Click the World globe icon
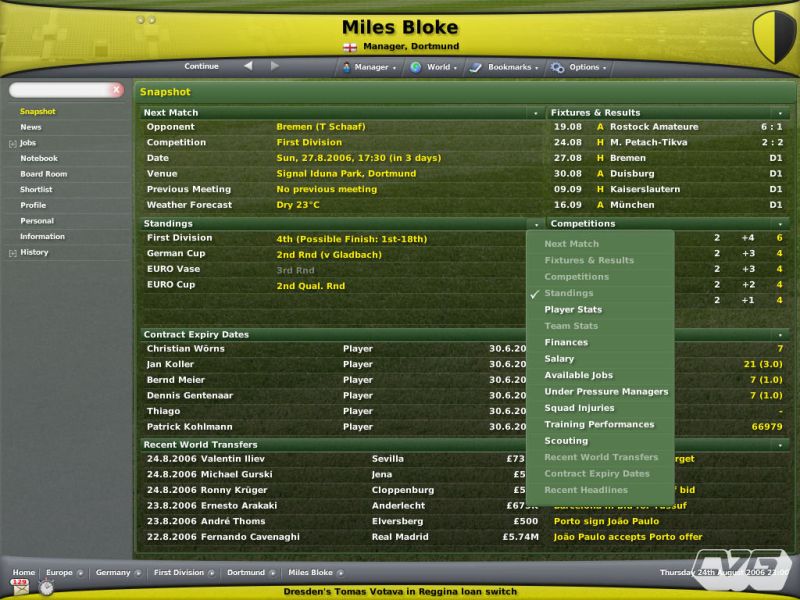The image size is (800, 600). [416, 67]
